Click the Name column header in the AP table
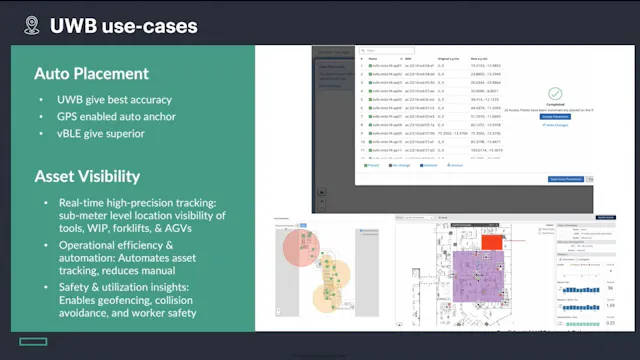The width and height of the screenshot is (640, 360). (x=373, y=59)
